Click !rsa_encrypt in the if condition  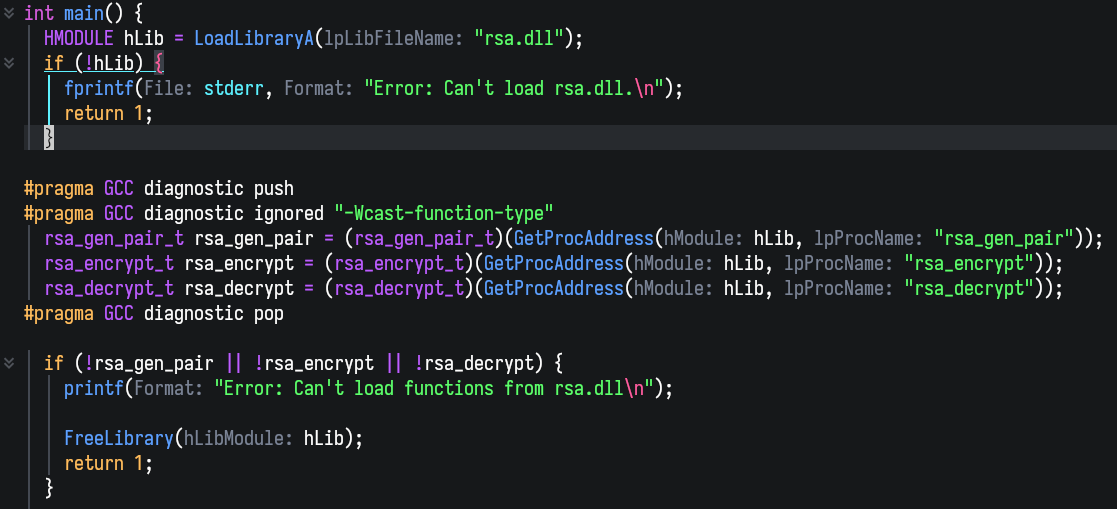pos(313,363)
